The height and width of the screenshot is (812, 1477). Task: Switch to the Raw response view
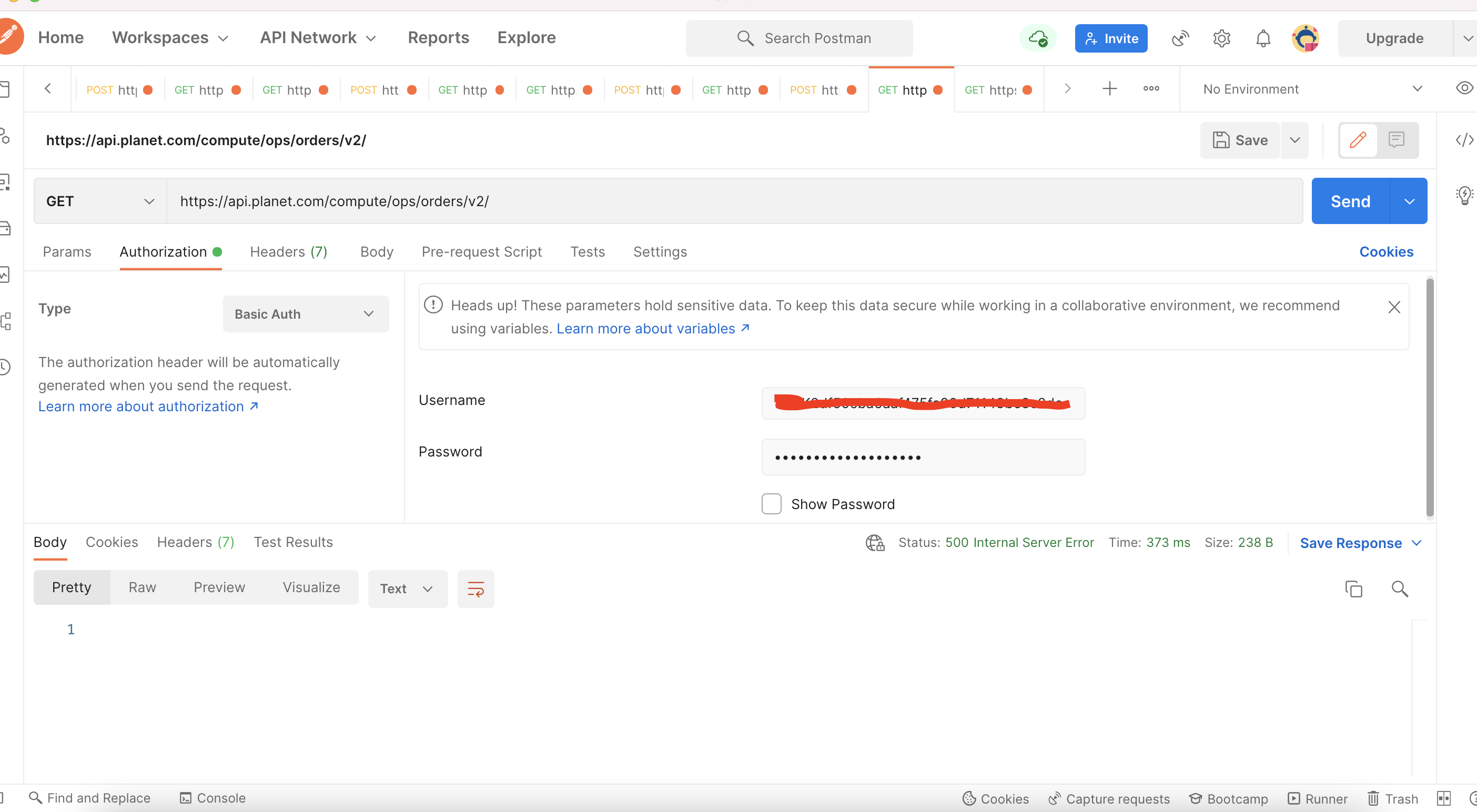pyautogui.click(x=142, y=587)
